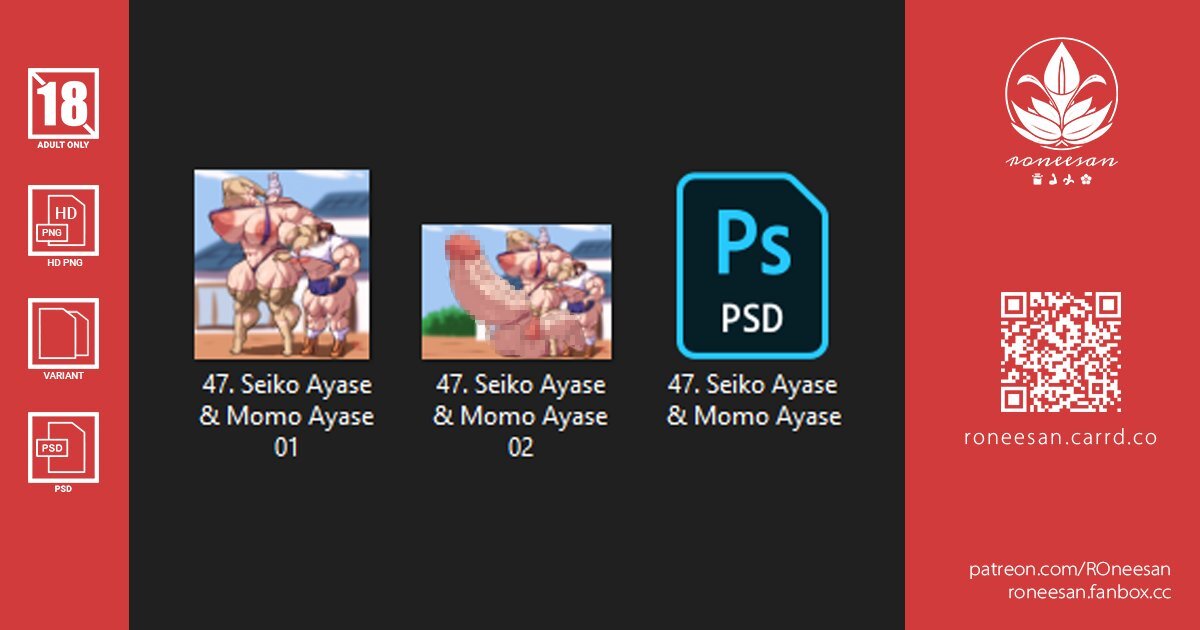The width and height of the screenshot is (1200, 630).
Task: Click the 'VARIANT' caption text
Action: pos(63,376)
